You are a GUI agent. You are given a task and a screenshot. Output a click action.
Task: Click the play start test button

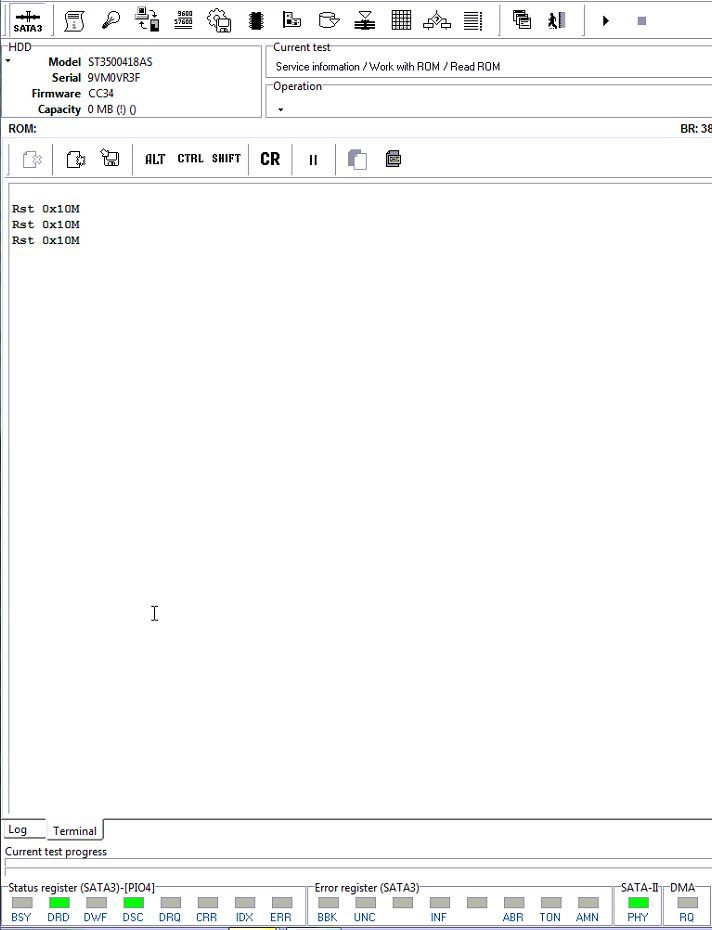click(x=605, y=20)
